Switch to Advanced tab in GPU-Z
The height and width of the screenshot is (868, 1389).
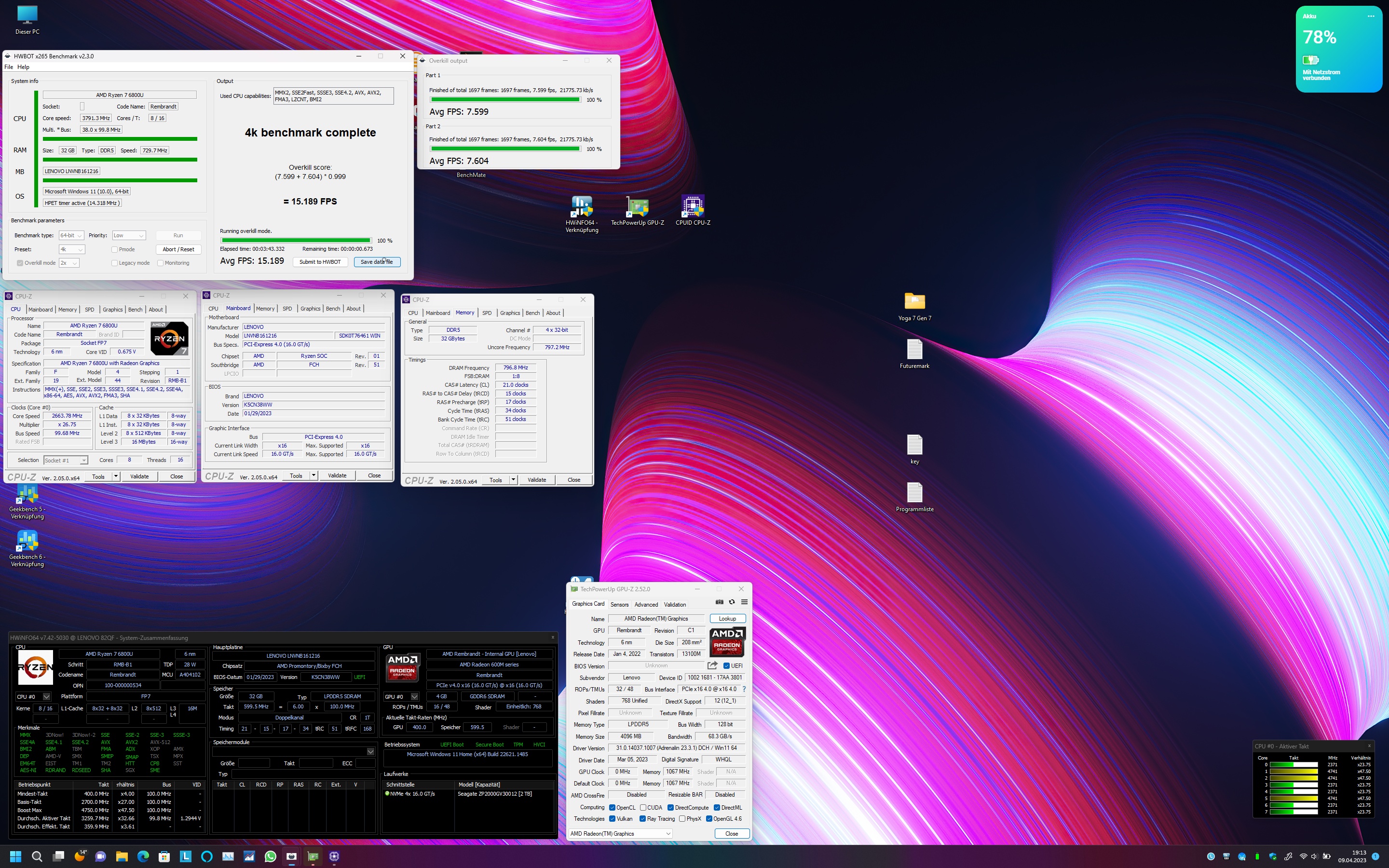646,605
